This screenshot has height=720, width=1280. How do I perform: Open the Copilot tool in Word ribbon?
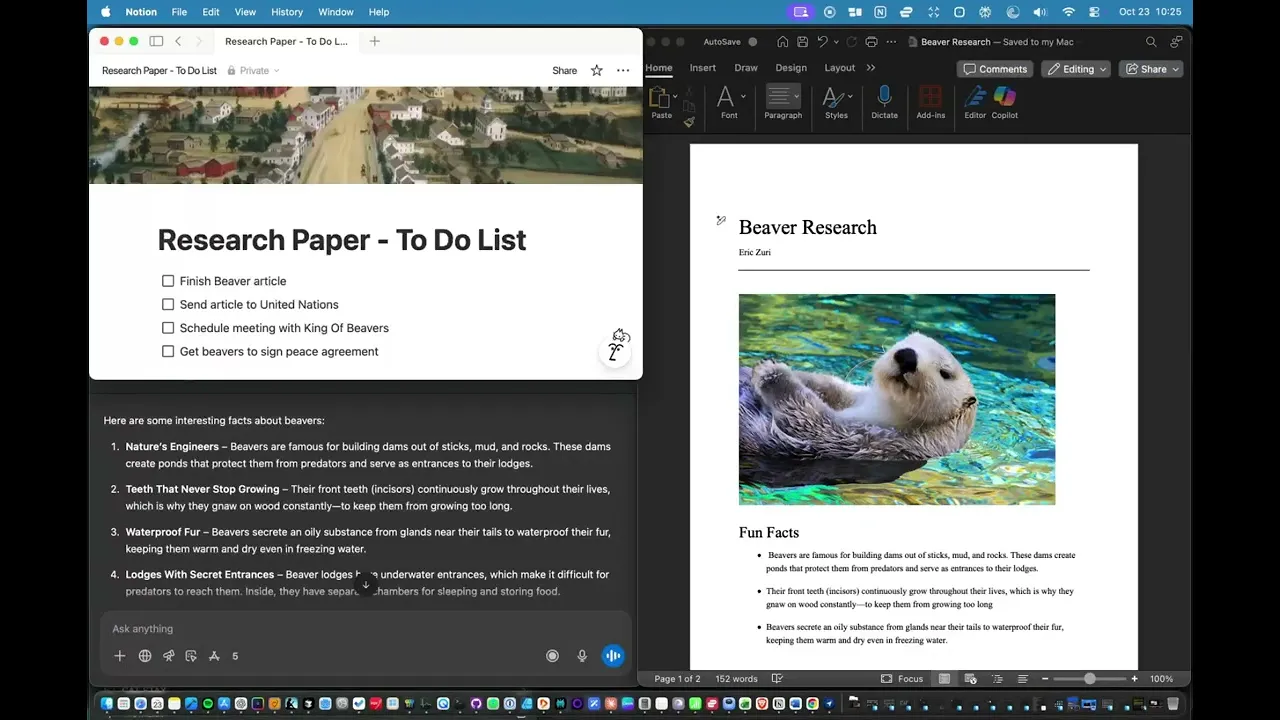tap(1004, 97)
